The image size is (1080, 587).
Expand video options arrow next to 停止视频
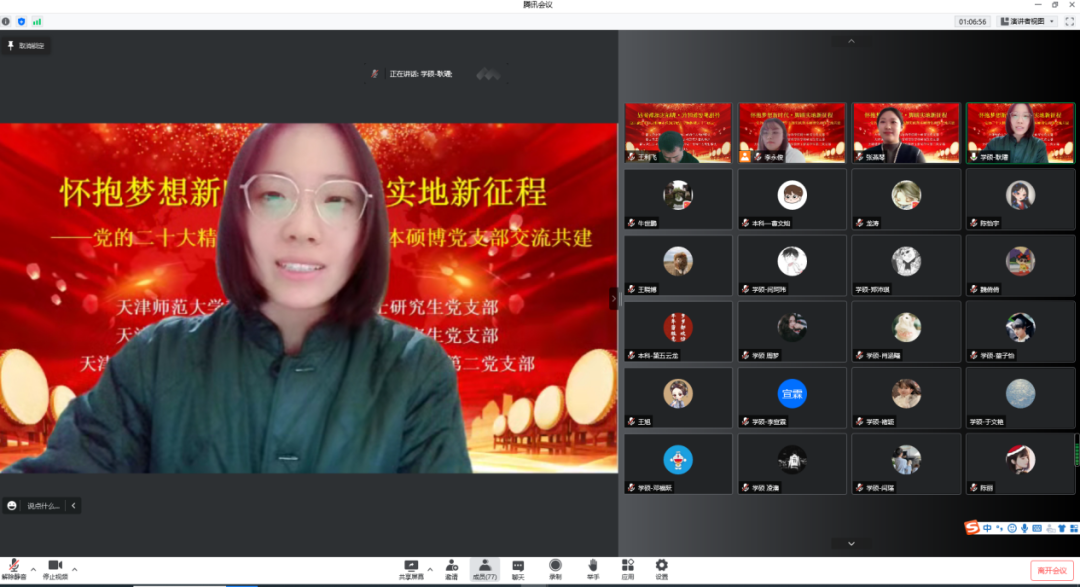tap(74, 568)
